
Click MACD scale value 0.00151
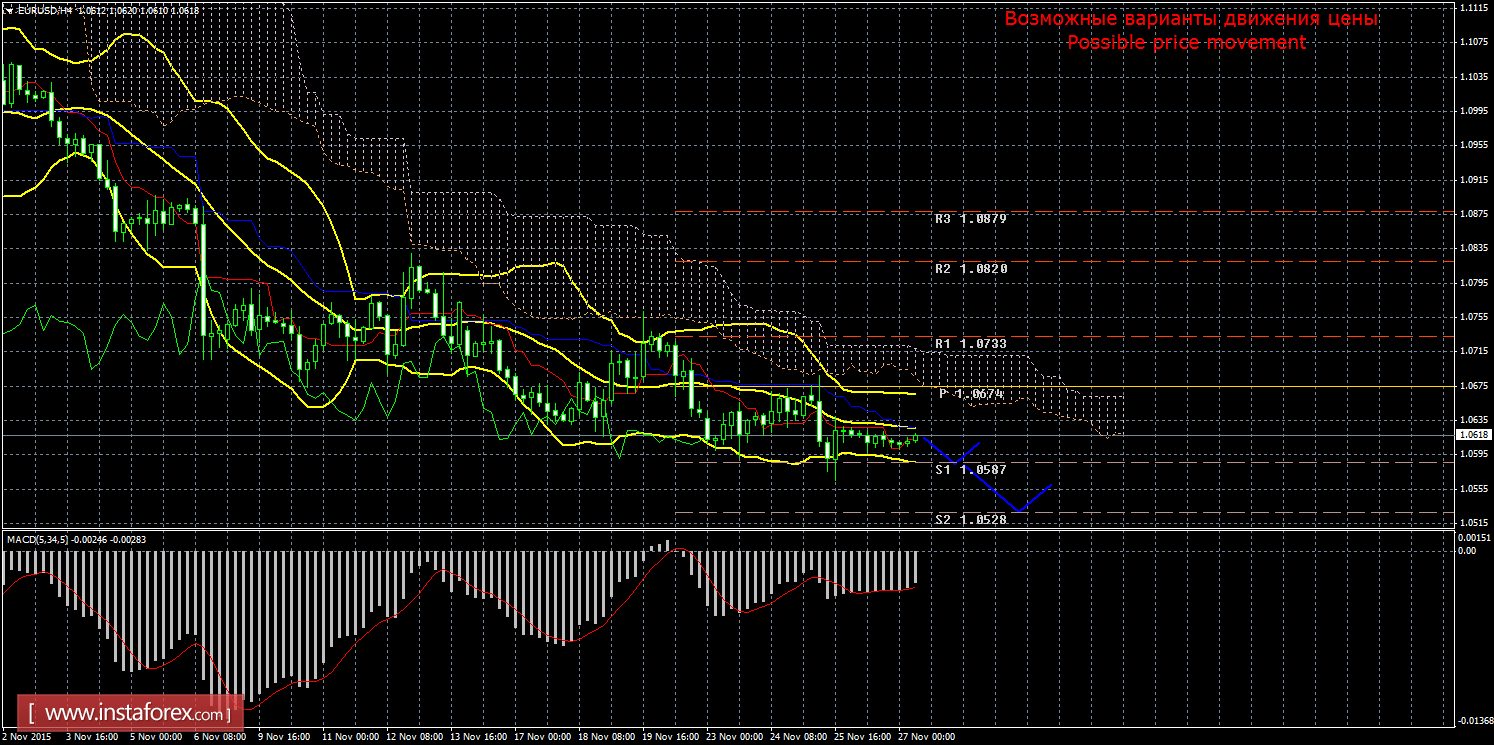(1474, 539)
